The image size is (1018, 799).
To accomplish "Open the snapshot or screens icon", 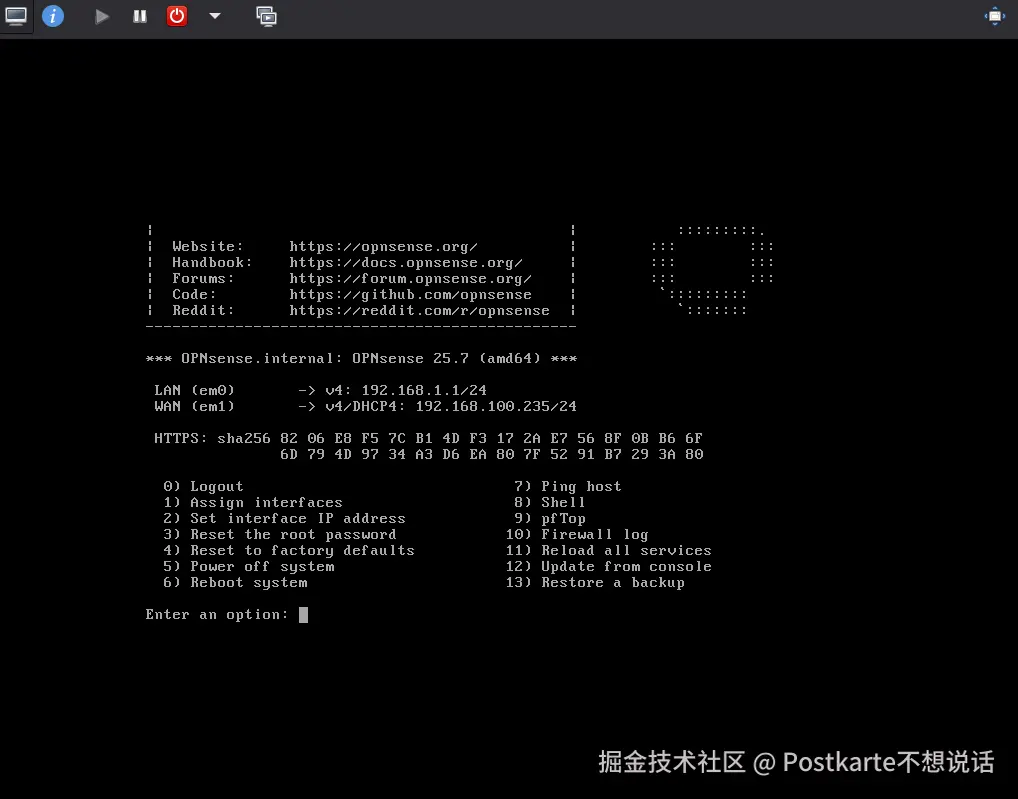I will click(266, 16).
